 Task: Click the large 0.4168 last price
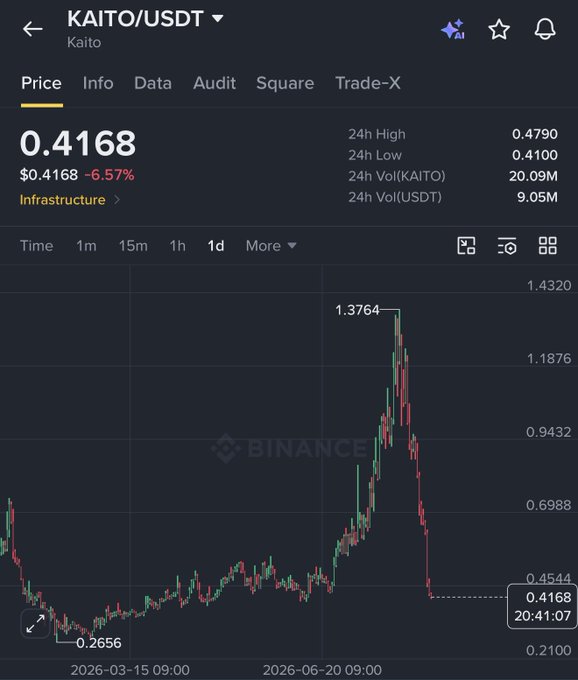pyautogui.click(x=78, y=143)
